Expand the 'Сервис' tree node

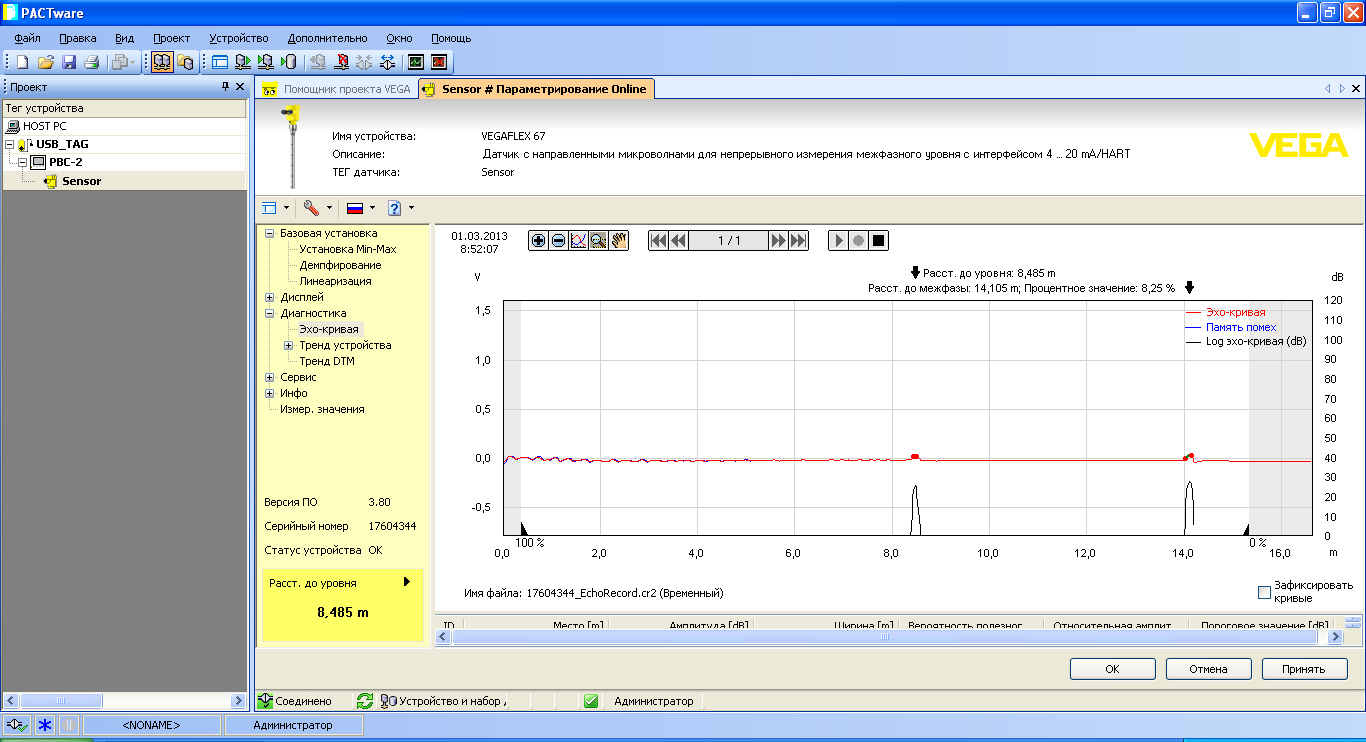[270, 377]
